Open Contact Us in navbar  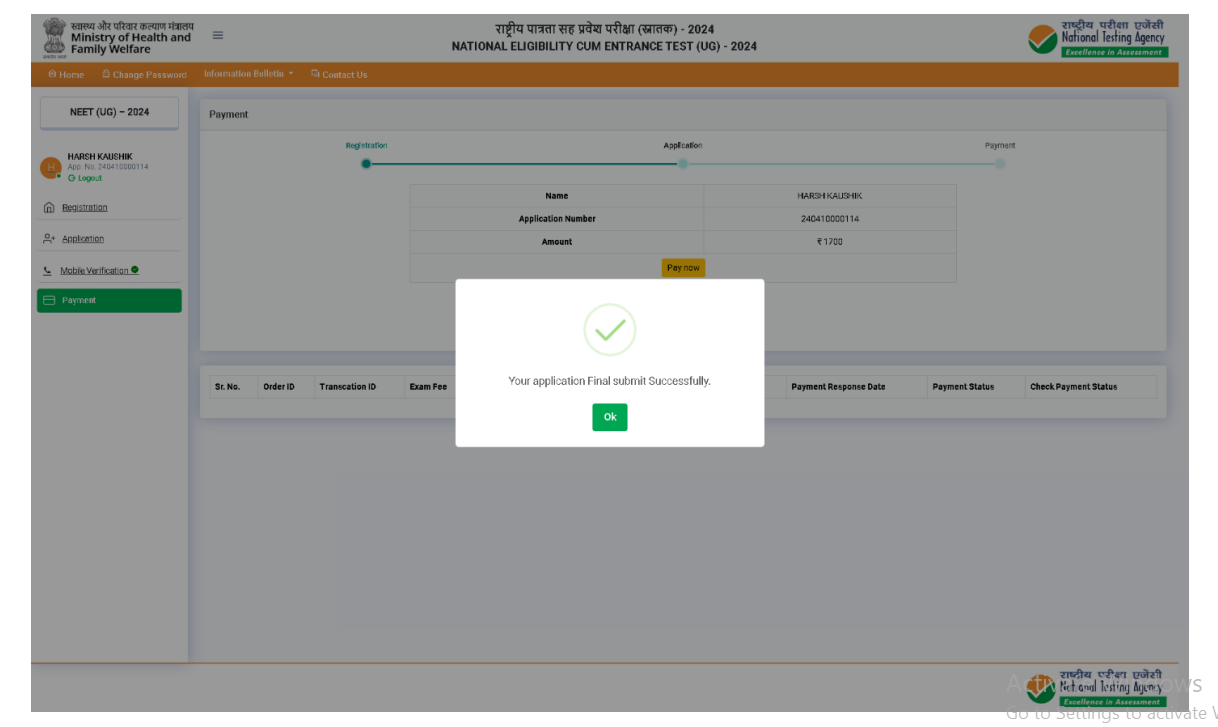(339, 75)
